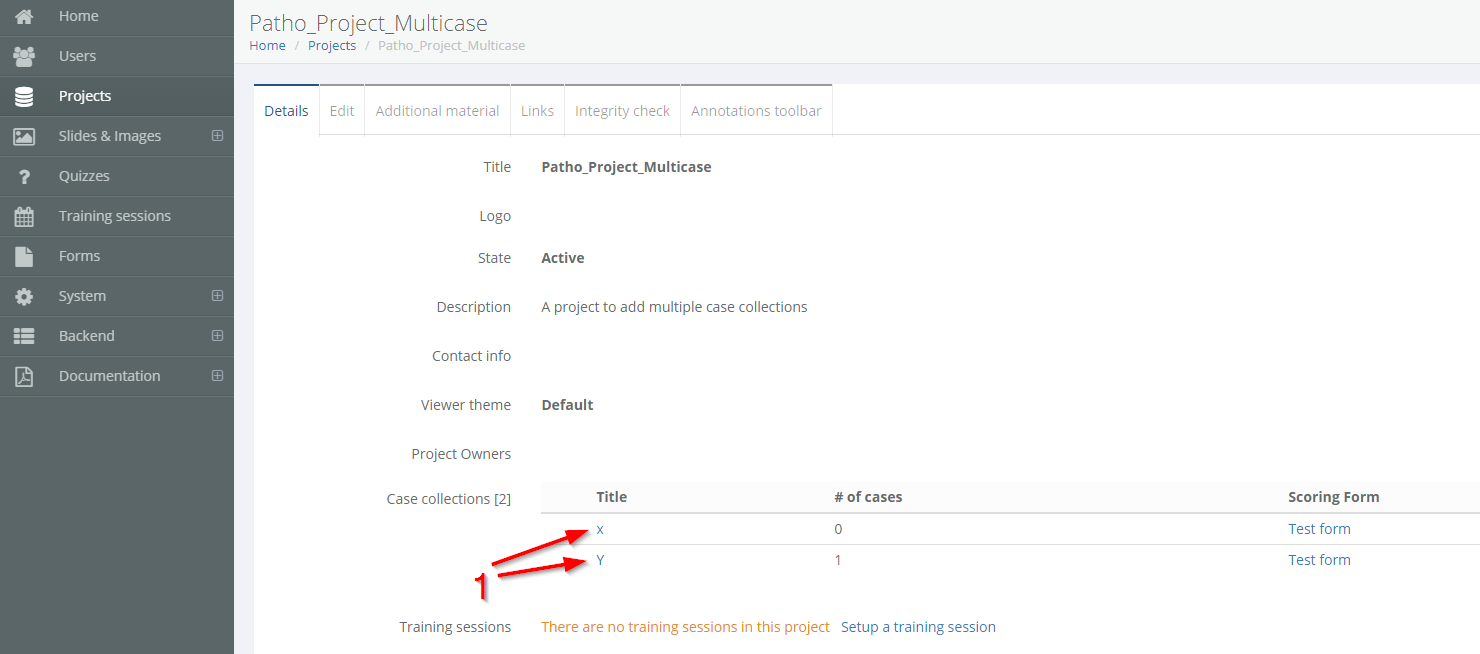Switch to the Edit tab
The height and width of the screenshot is (654, 1480).
(342, 111)
